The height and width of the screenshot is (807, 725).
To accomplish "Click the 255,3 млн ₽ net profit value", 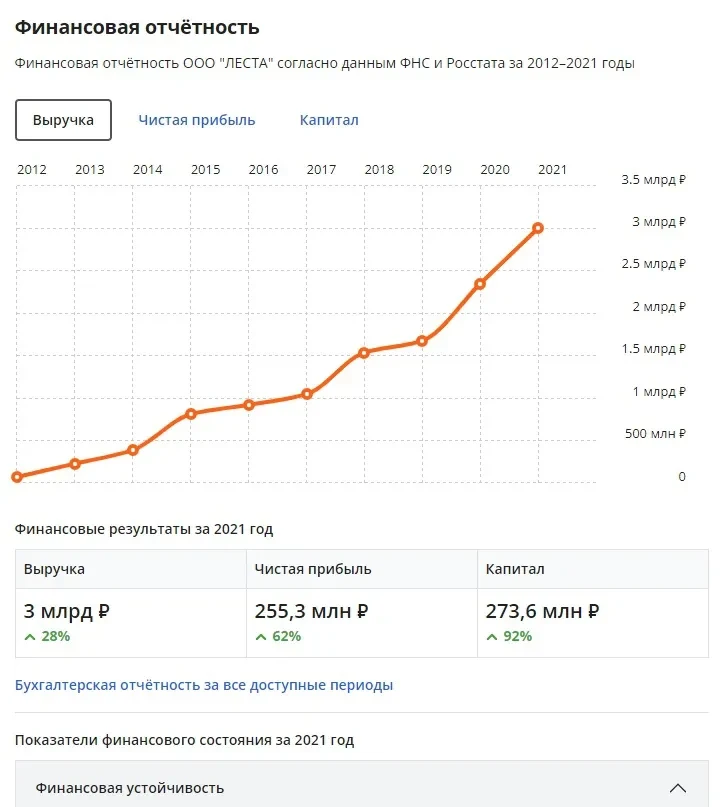I will pyautogui.click(x=312, y=611).
